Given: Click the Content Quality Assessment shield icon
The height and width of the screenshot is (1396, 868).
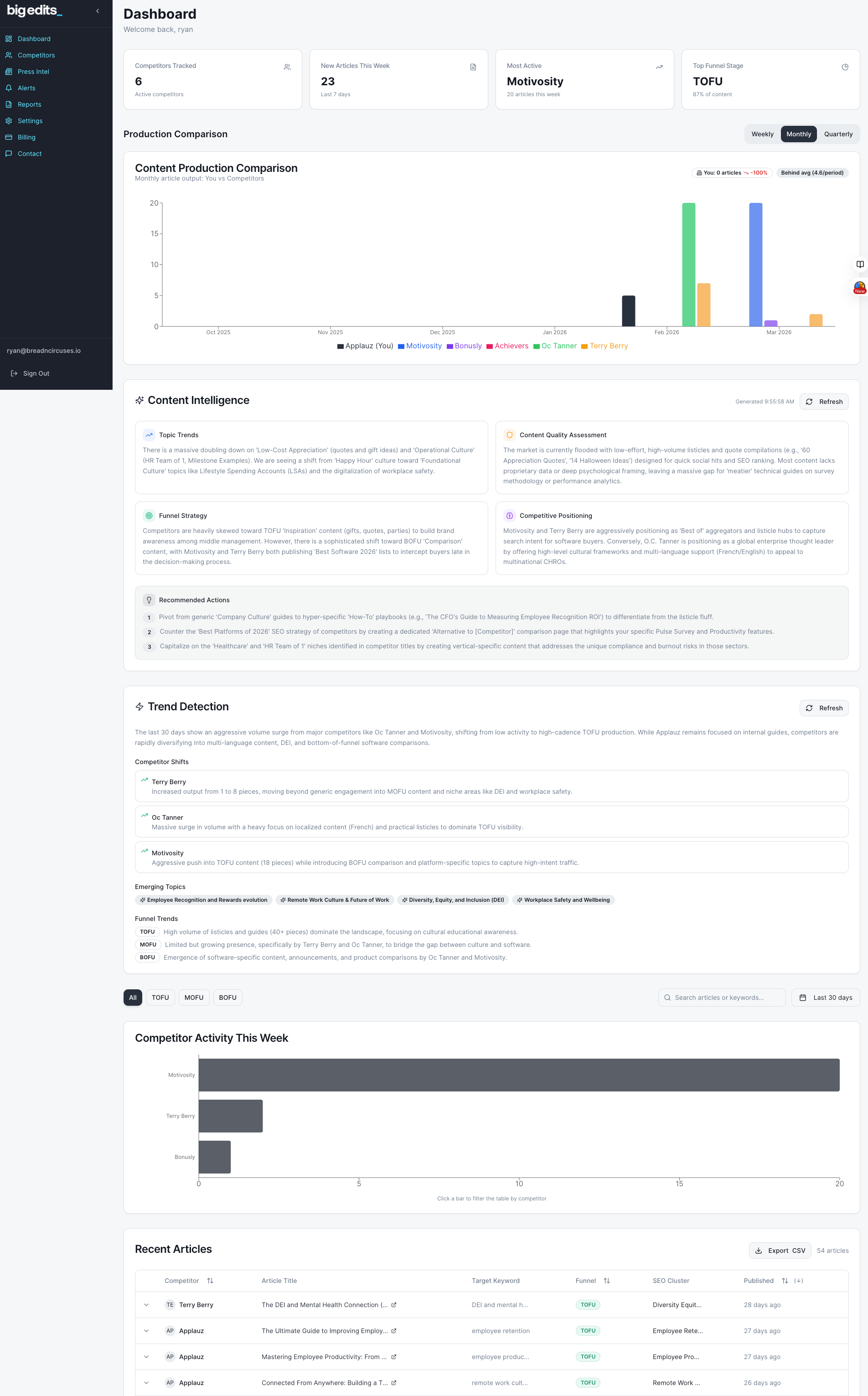Looking at the screenshot, I should pyautogui.click(x=510, y=435).
